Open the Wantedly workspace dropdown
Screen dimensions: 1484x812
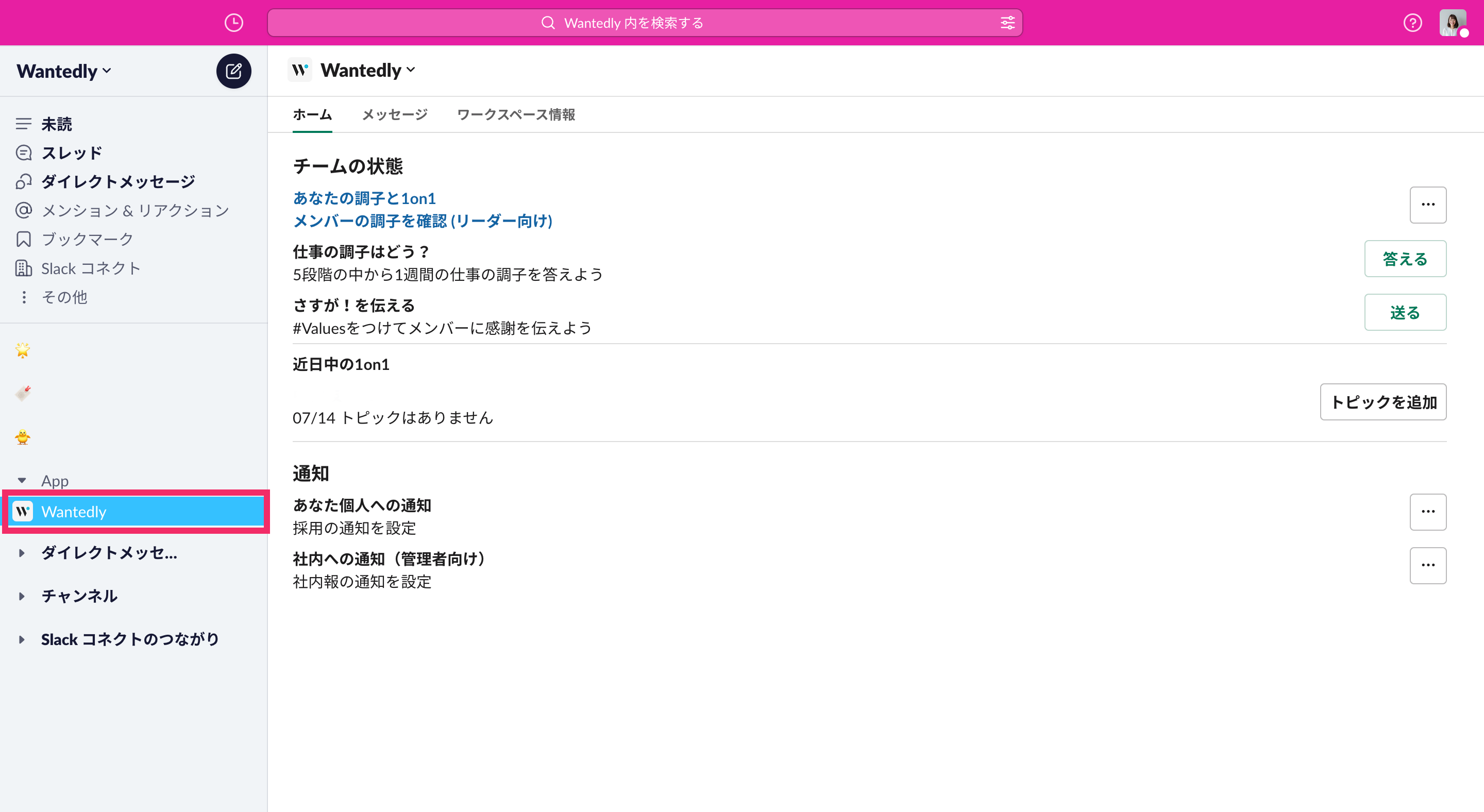64,72
